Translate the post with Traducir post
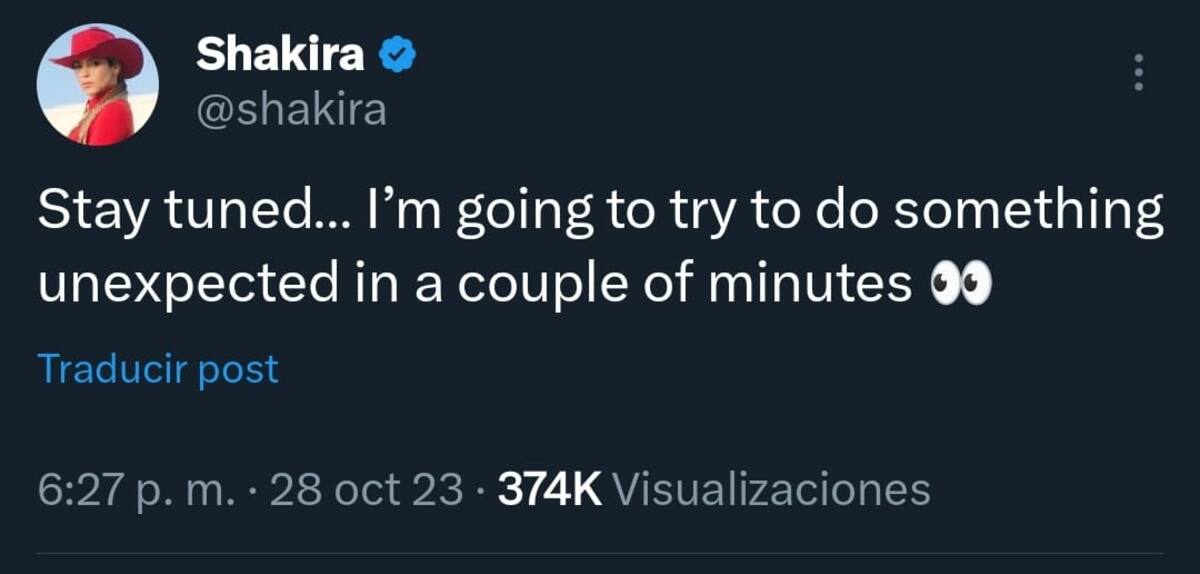This screenshot has width=1200, height=574. (158, 369)
